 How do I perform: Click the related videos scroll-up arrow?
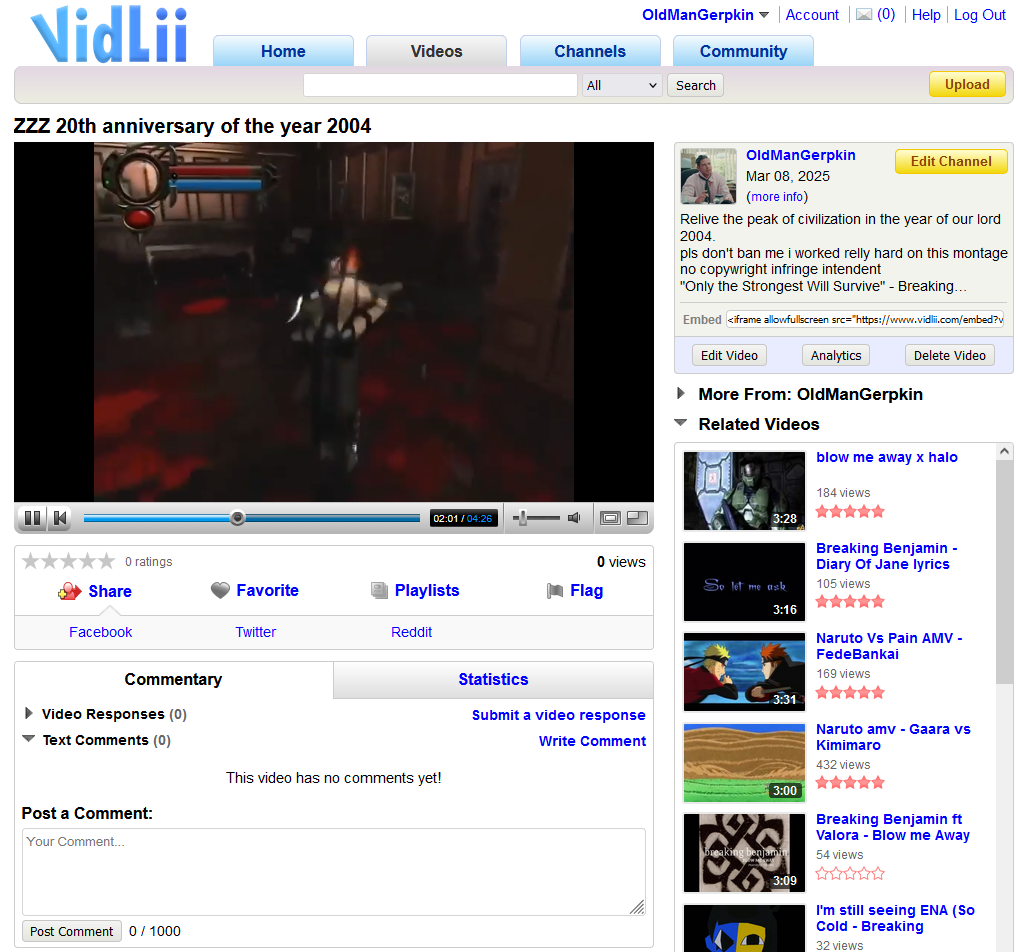(x=1004, y=451)
